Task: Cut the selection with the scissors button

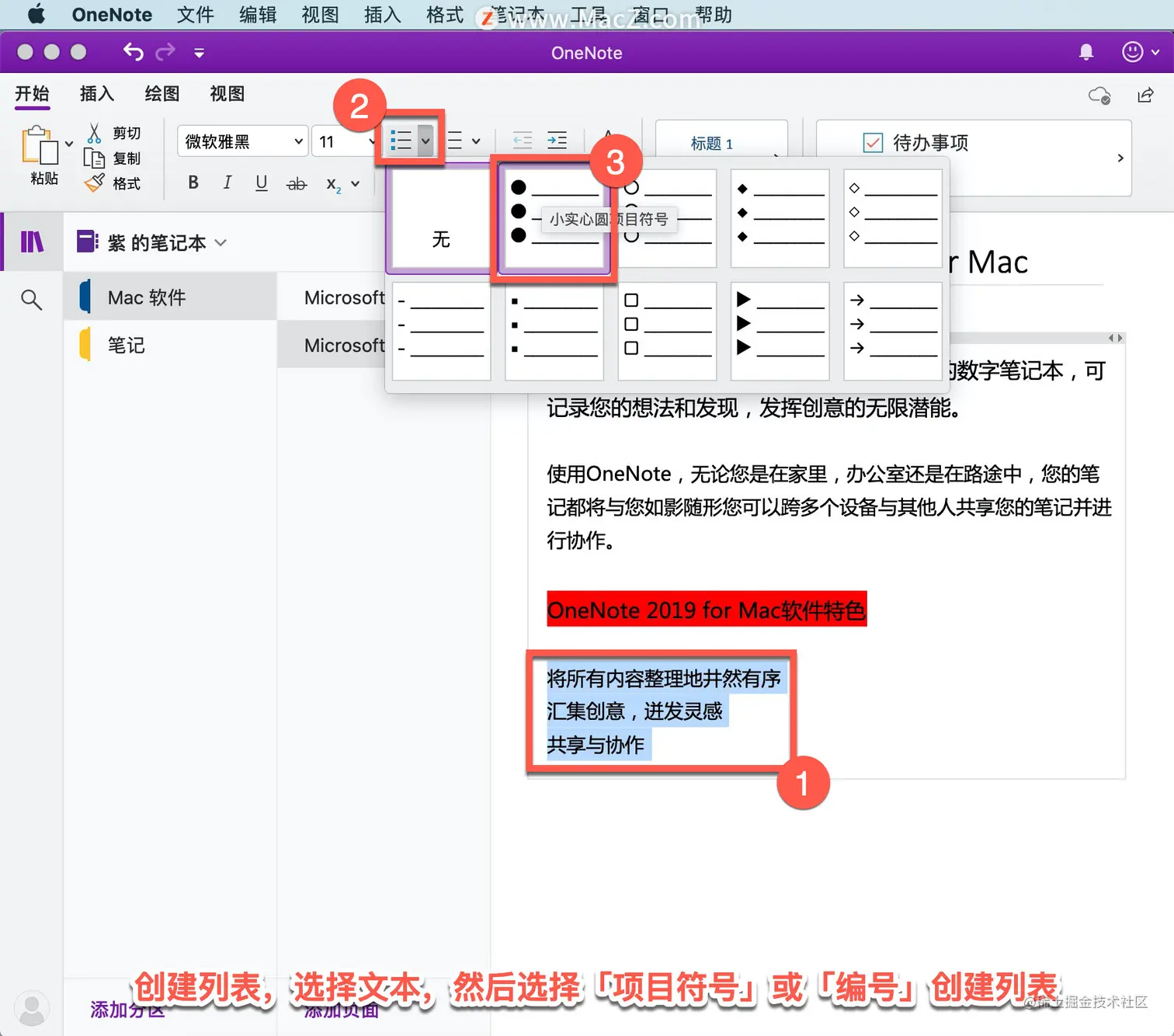Action: 114,133
